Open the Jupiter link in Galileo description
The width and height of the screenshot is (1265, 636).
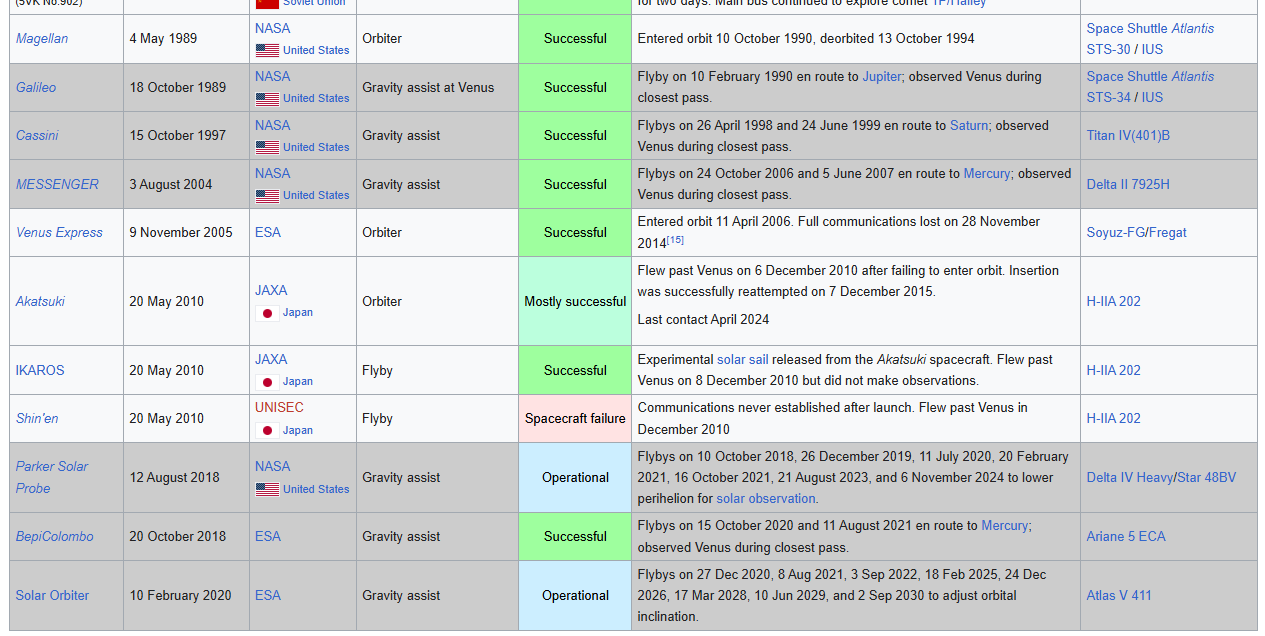(x=882, y=76)
